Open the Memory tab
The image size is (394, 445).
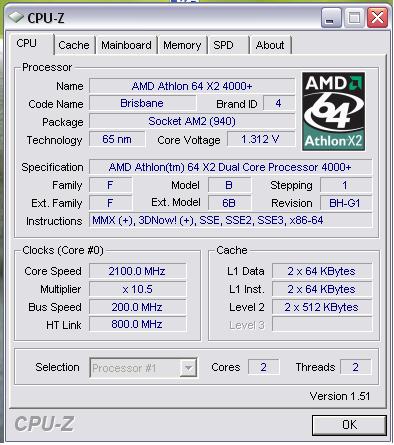(x=182, y=45)
